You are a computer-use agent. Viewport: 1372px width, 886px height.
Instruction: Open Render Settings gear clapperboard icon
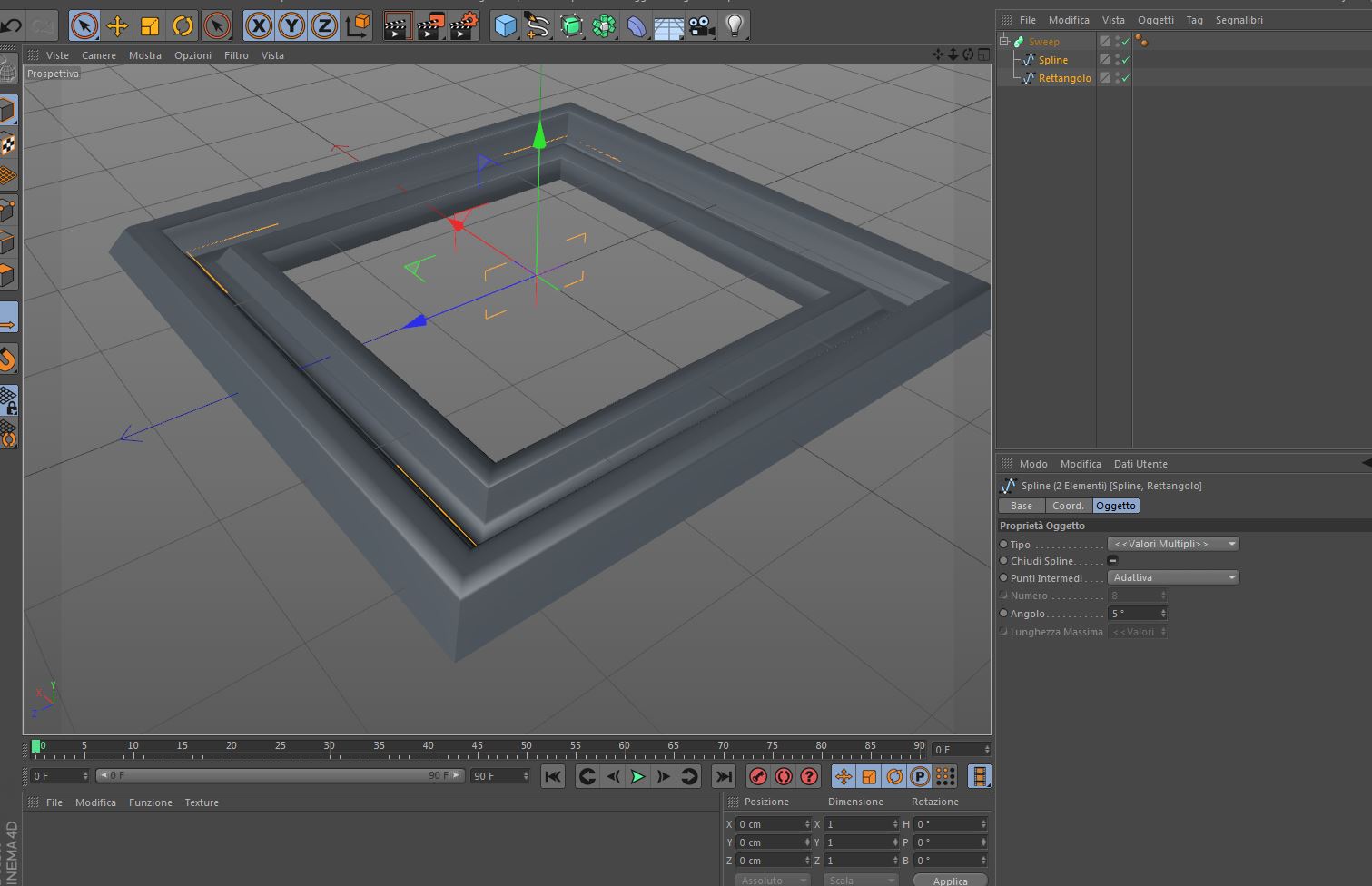point(463,26)
